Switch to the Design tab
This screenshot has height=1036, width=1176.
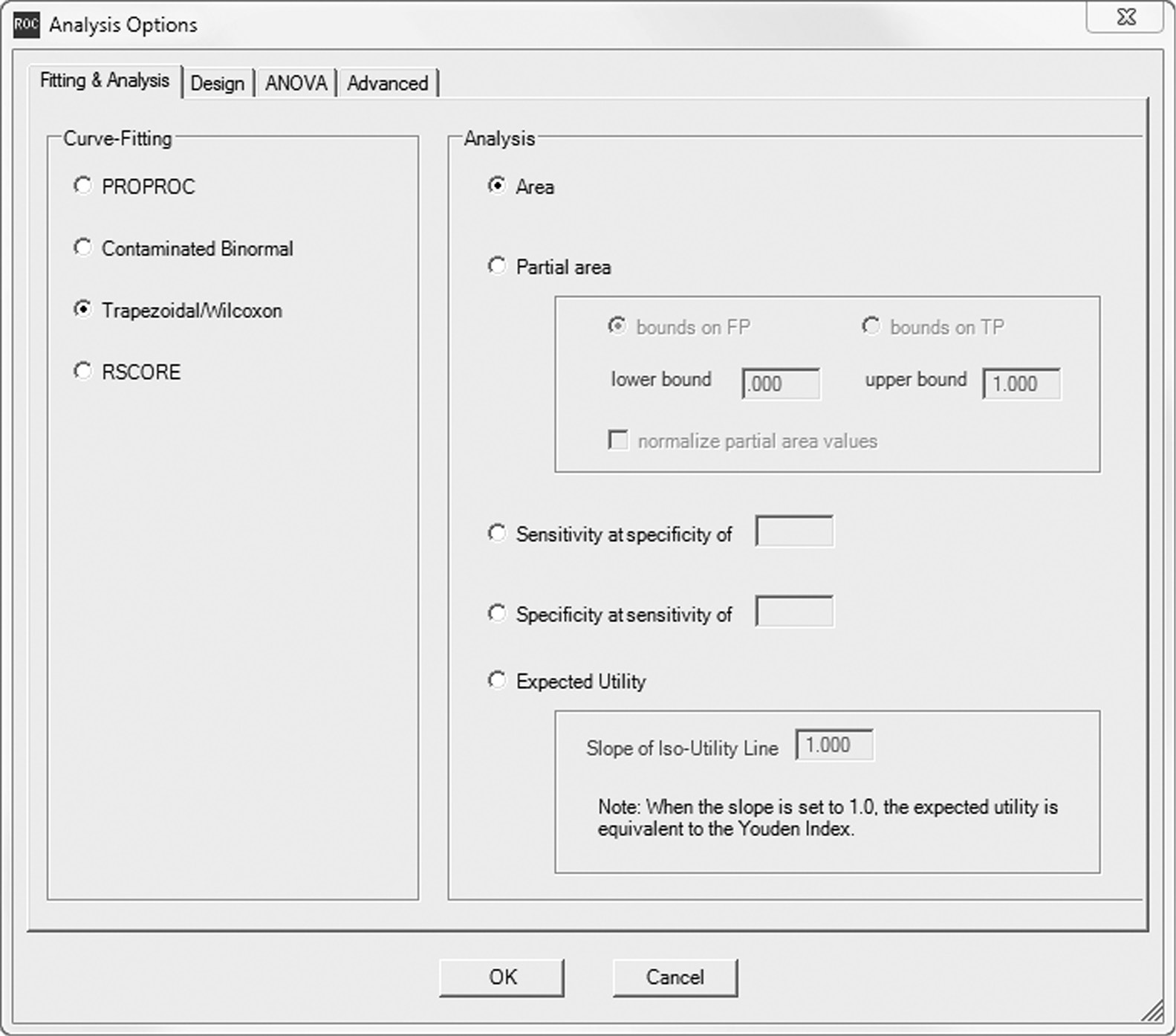pos(217,83)
